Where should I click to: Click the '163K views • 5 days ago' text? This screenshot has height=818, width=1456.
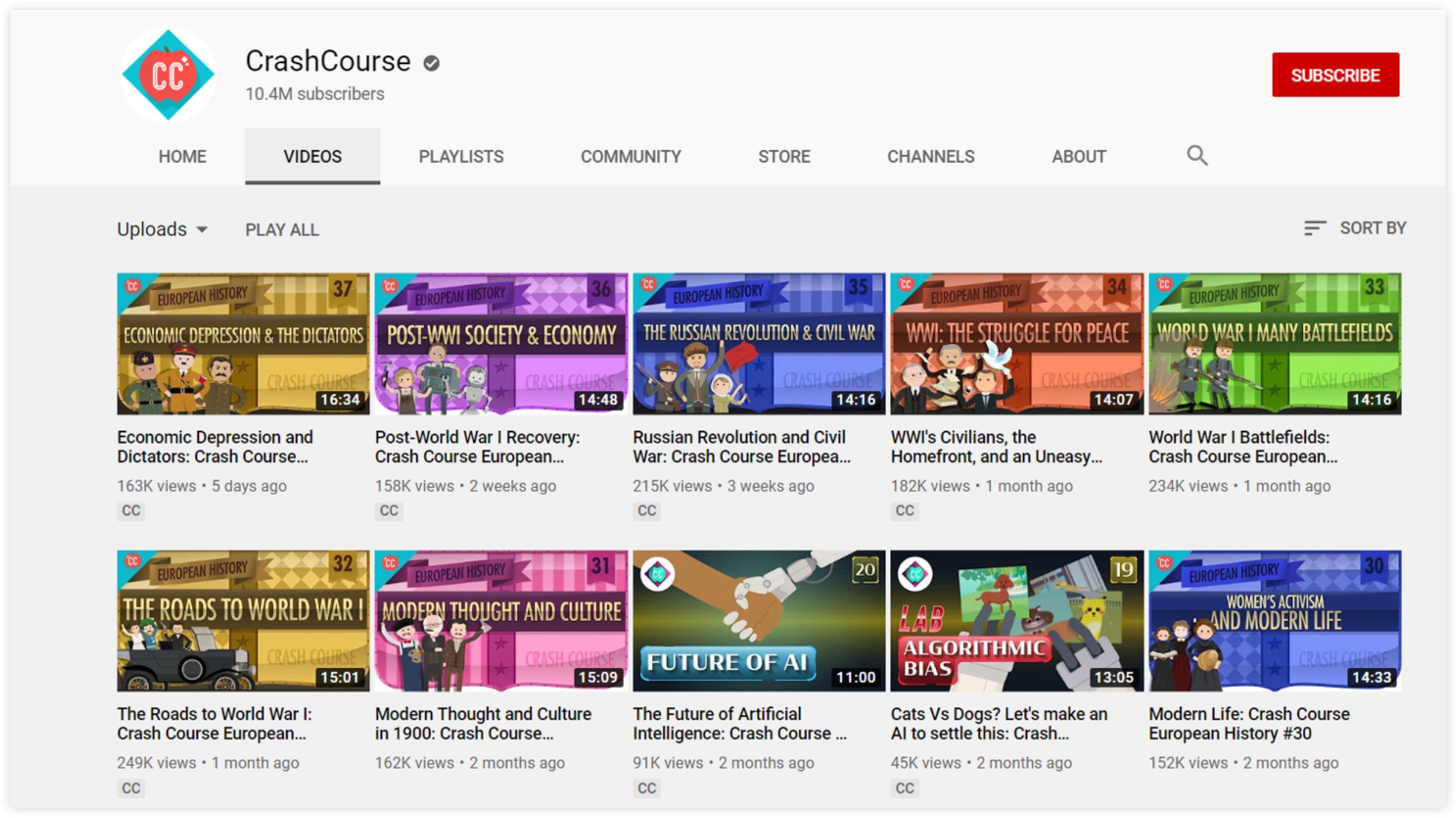[202, 486]
